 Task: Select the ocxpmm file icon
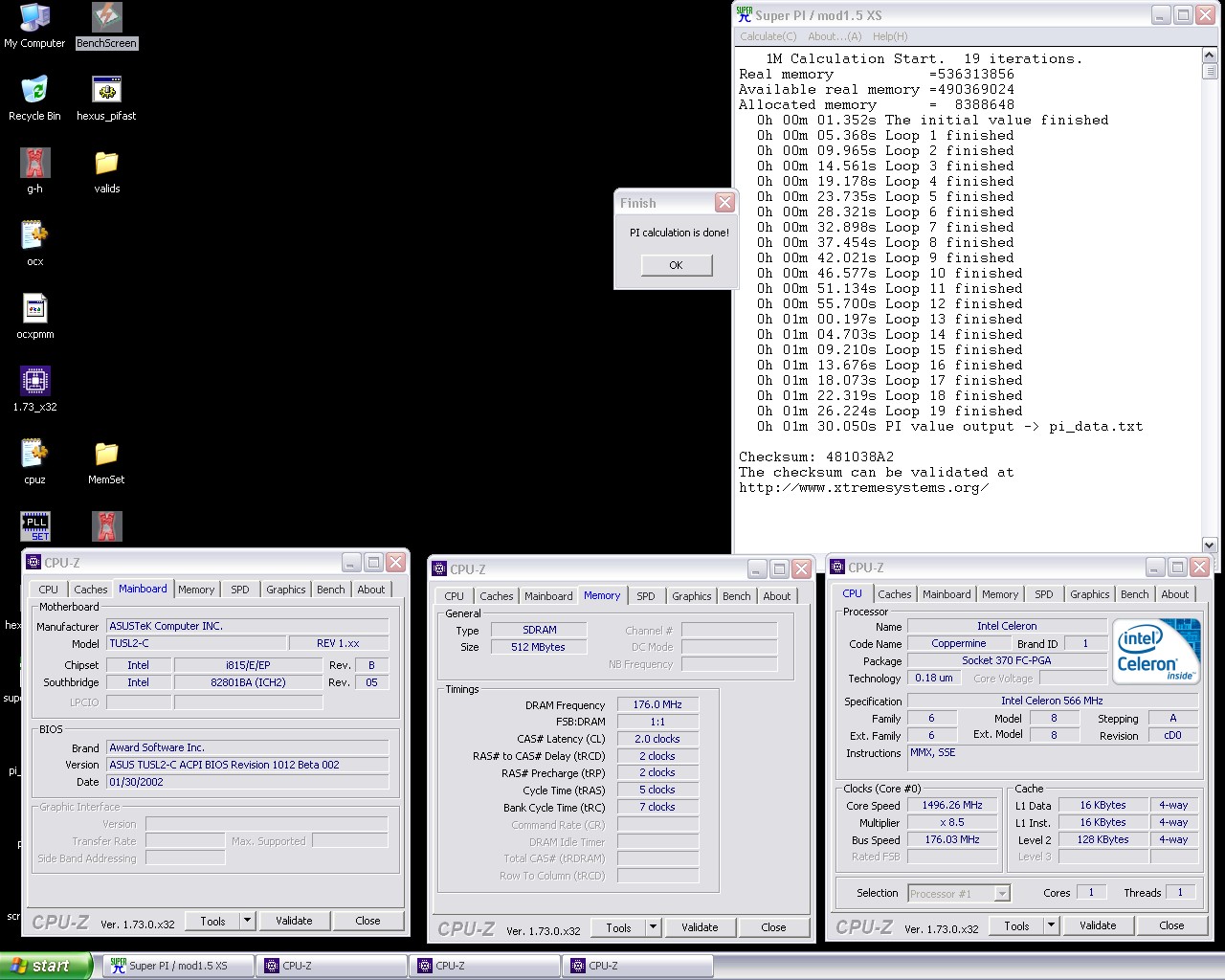(x=34, y=317)
